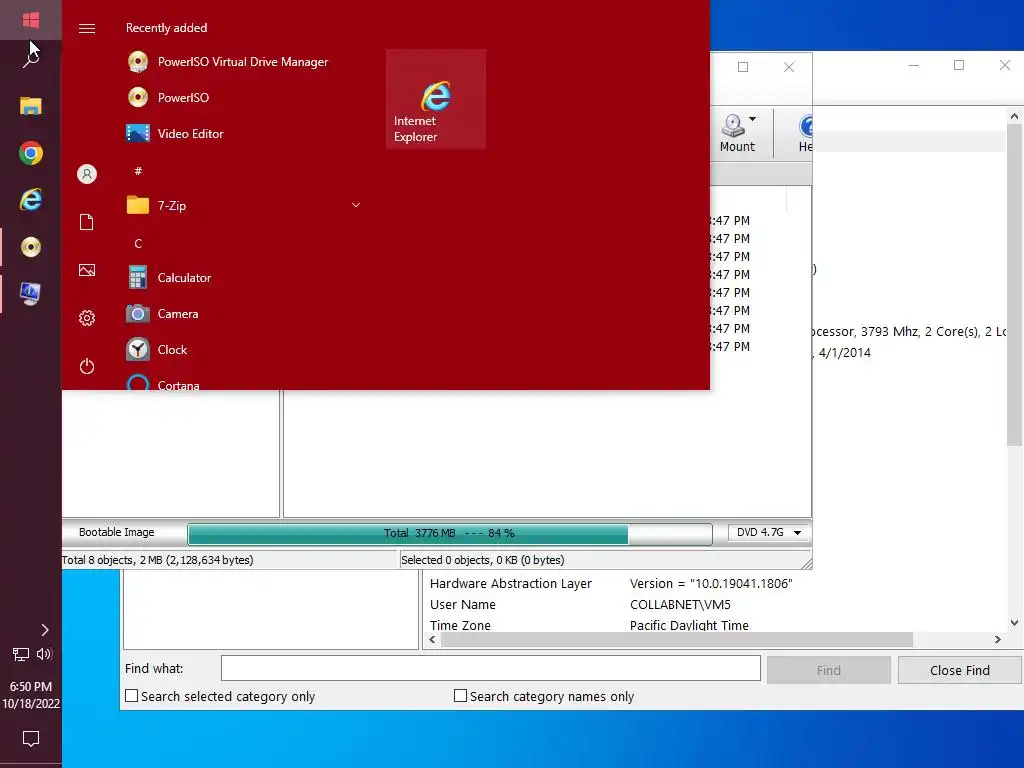
Task: Jump to letter C in app list
Action: [138, 244]
